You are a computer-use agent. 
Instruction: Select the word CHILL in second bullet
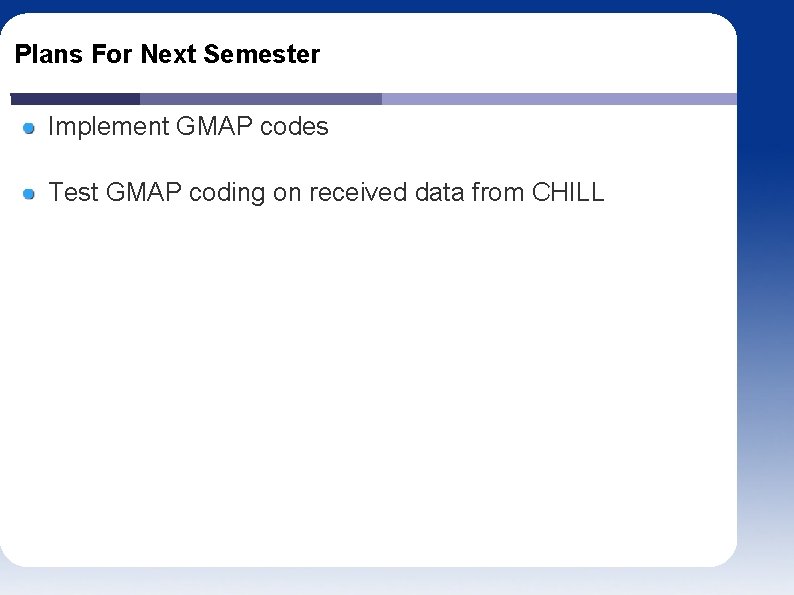click(568, 192)
